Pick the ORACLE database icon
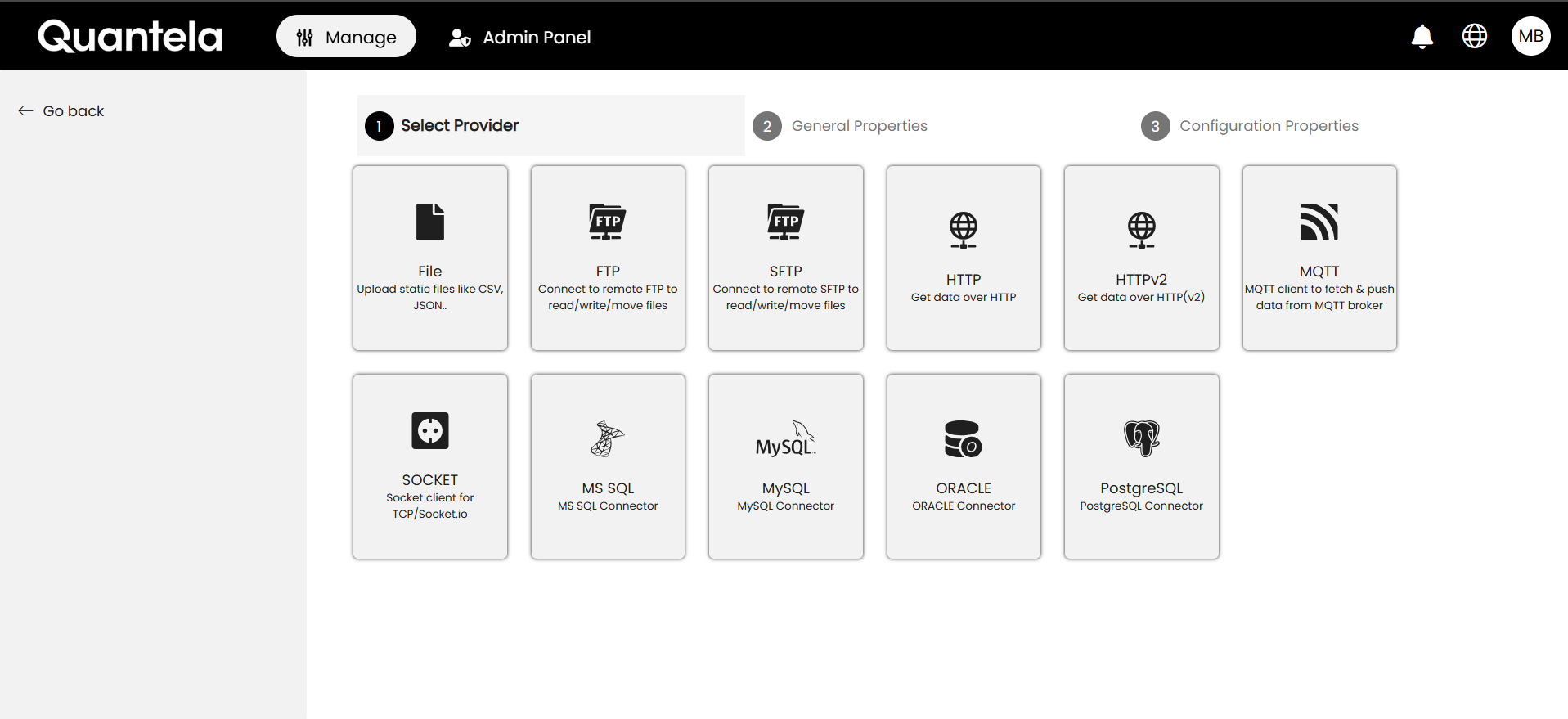 963,438
